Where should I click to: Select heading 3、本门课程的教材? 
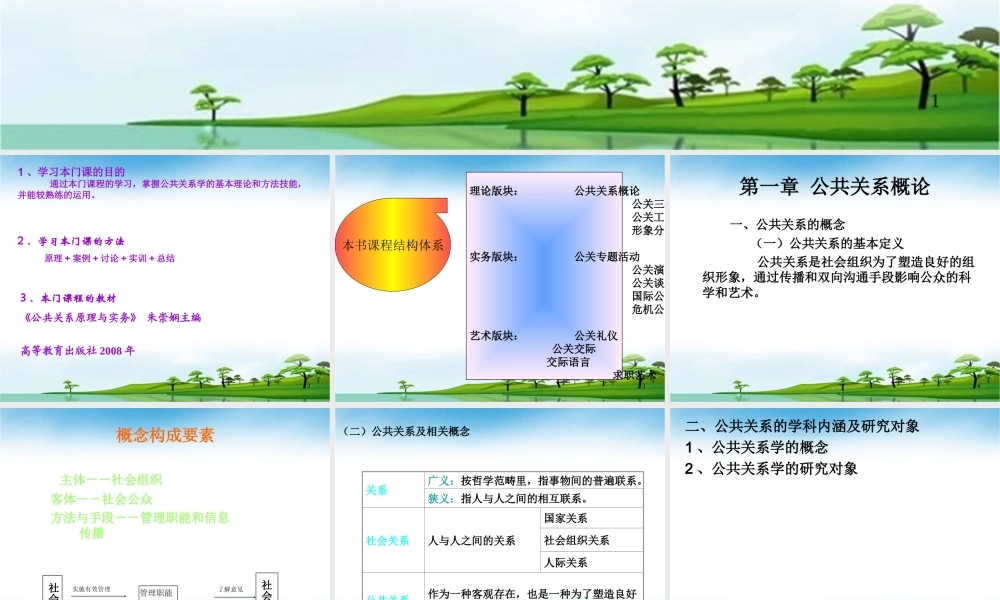tap(68, 298)
